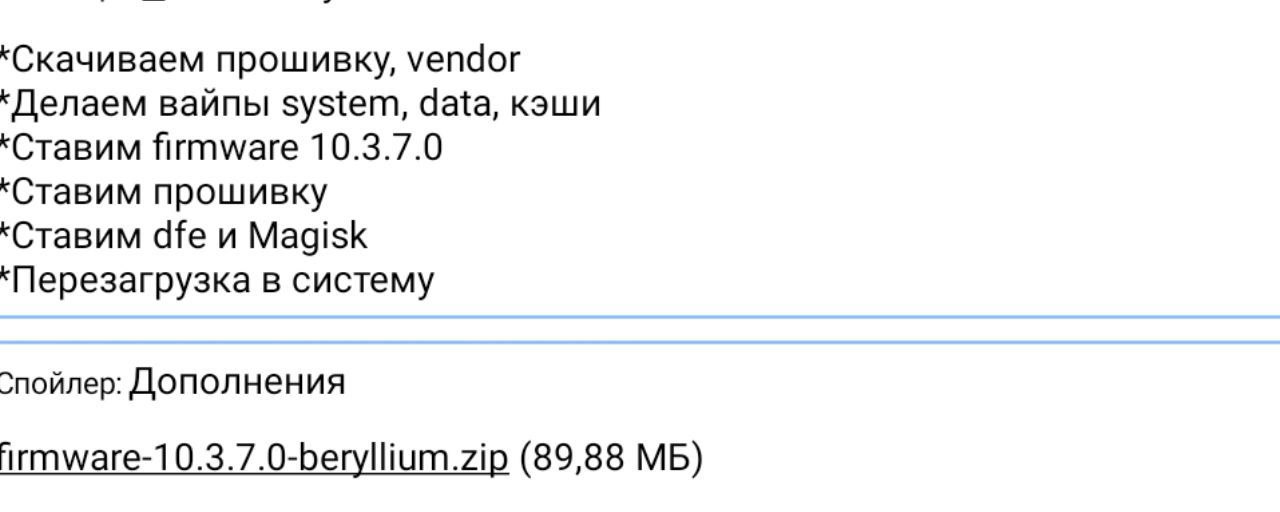Click the line 'Скачиваем прошивку, vendor'

pos(260,60)
